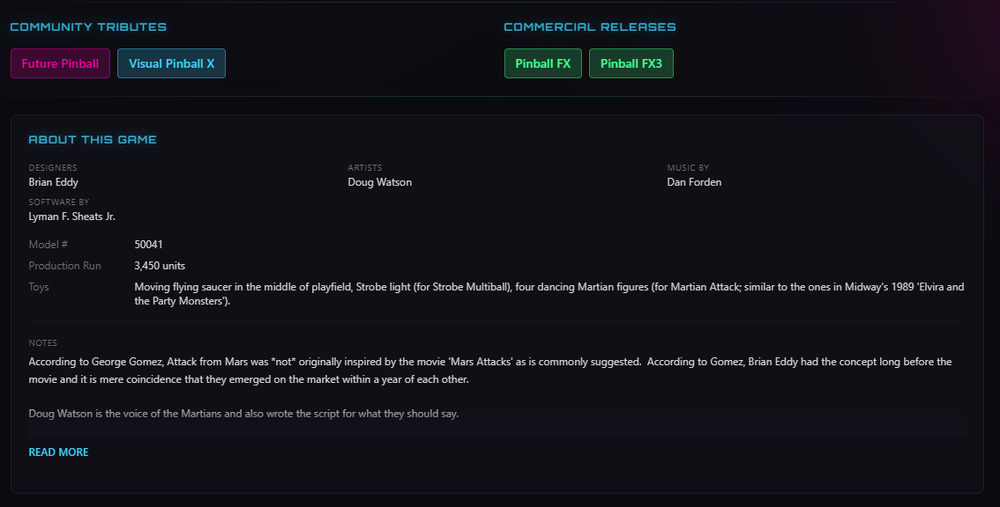Click the Notes label
Viewport: 1000px width, 507px height.
tap(43, 343)
